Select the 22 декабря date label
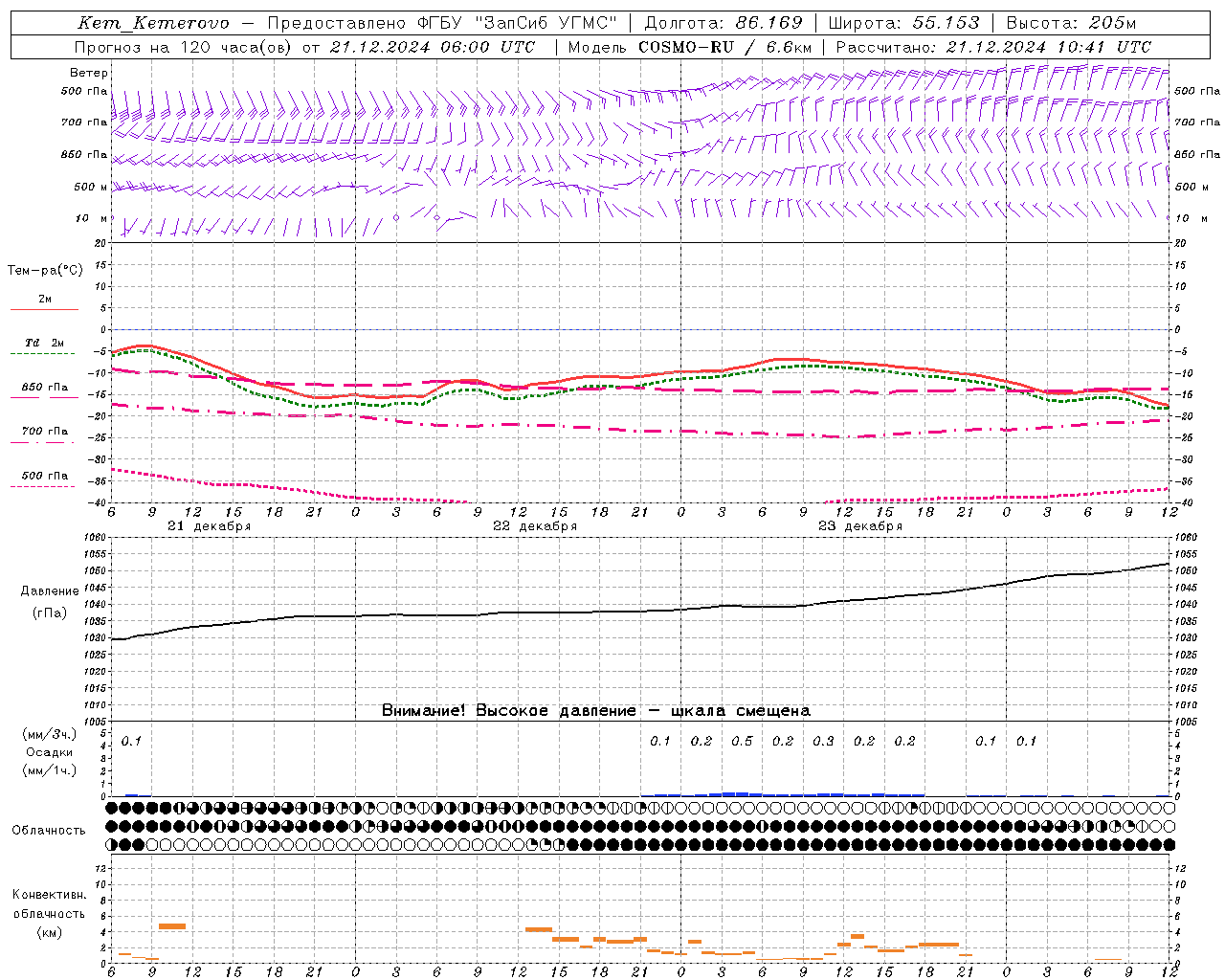This screenshot has height=980, width=1225. click(x=535, y=526)
